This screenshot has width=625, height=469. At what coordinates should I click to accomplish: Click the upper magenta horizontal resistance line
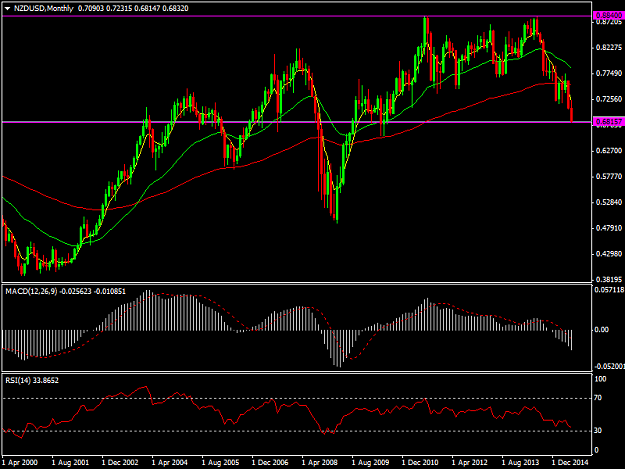[x=297, y=16]
